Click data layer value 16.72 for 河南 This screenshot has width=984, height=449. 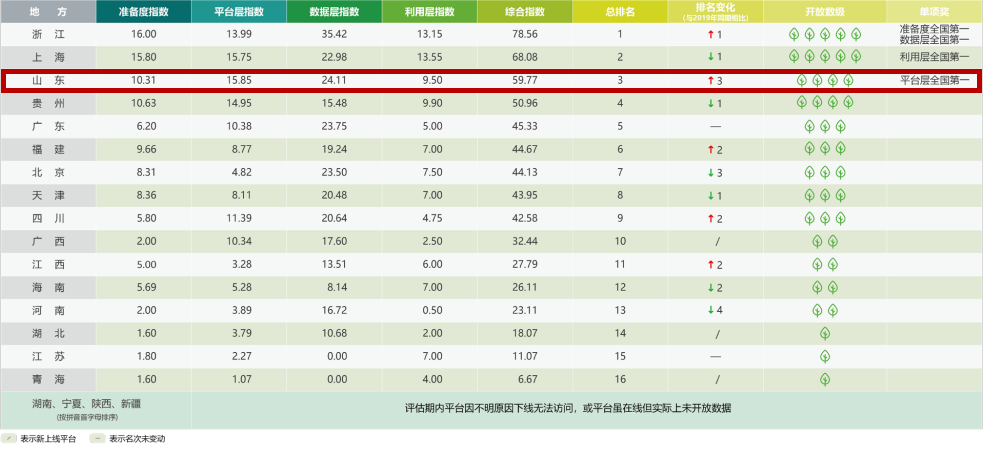pos(334,310)
